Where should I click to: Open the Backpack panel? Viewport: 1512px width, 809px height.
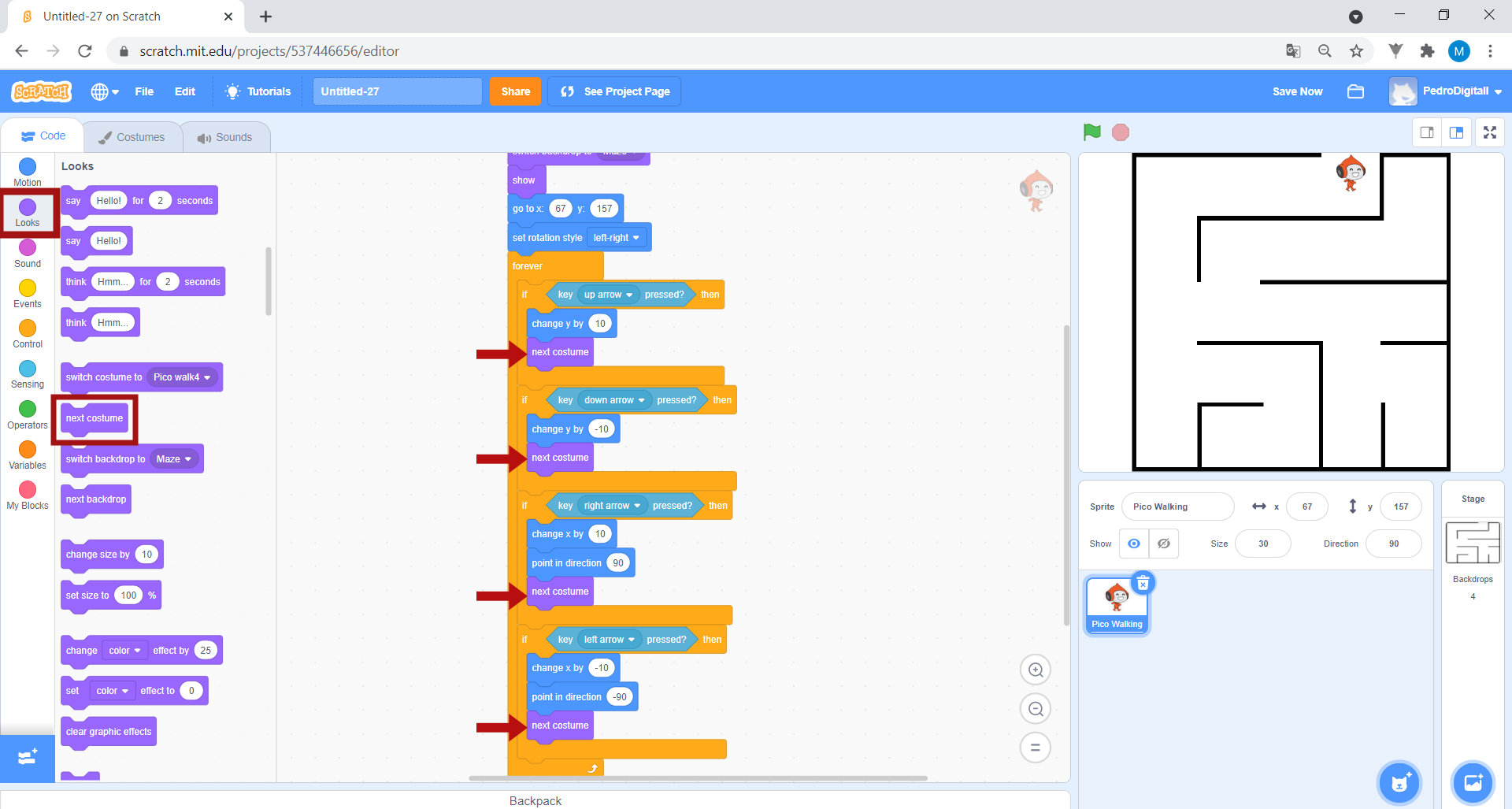(535, 800)
